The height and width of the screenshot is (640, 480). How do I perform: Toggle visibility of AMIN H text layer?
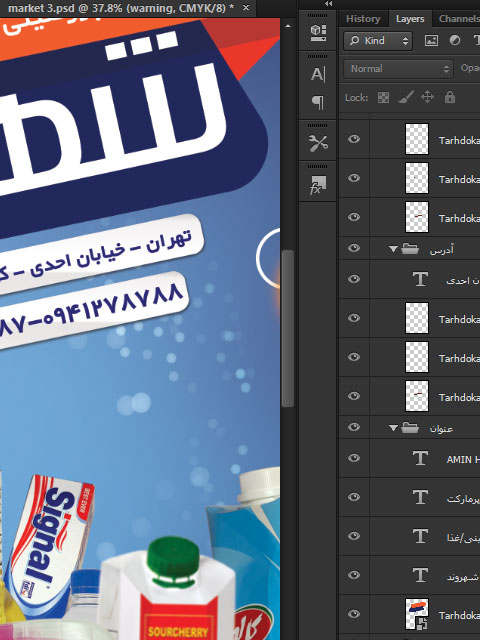click(354, 458)
